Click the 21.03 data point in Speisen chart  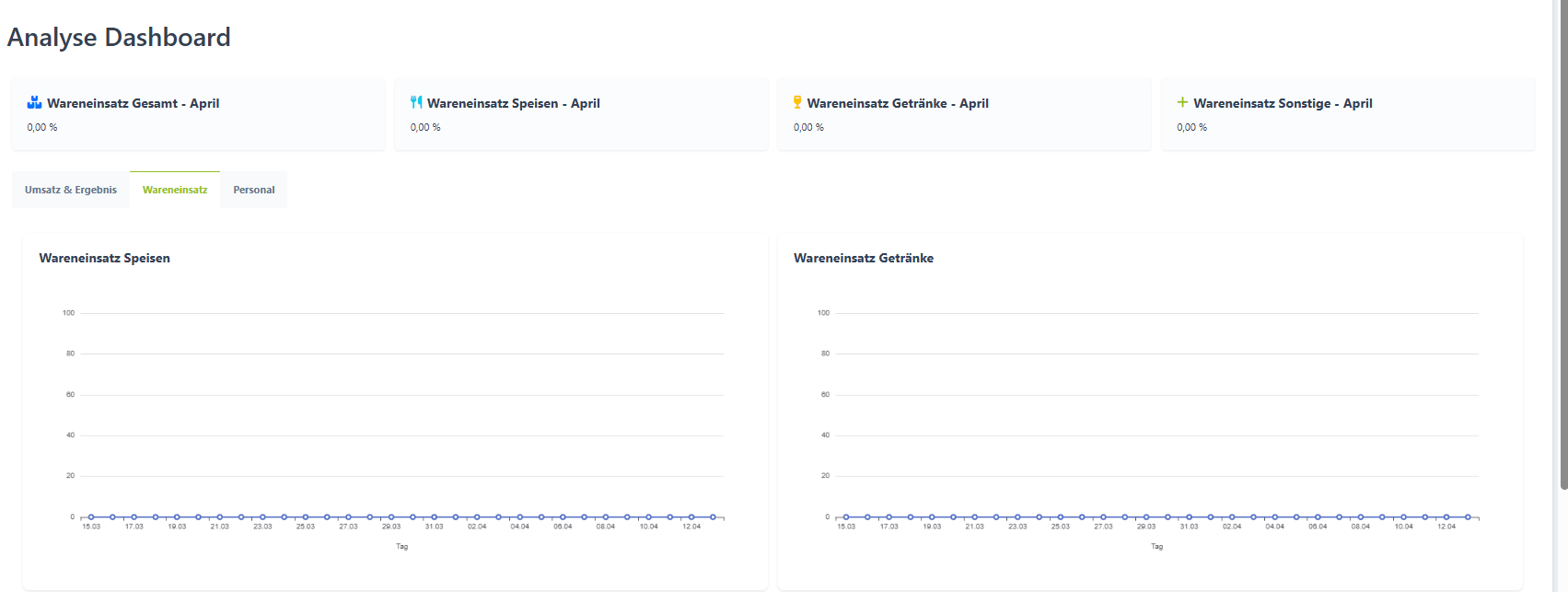pyautogui.click(x=219, y=517)
